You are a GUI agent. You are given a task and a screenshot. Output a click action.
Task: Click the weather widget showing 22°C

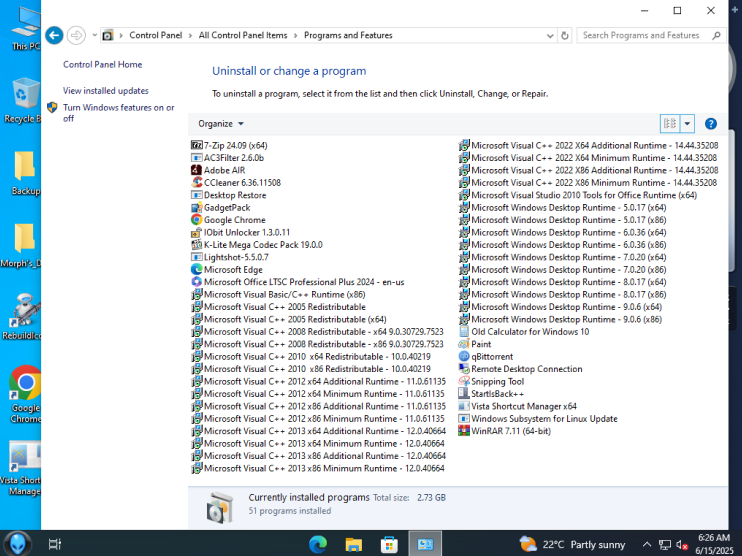pos(572,544)
